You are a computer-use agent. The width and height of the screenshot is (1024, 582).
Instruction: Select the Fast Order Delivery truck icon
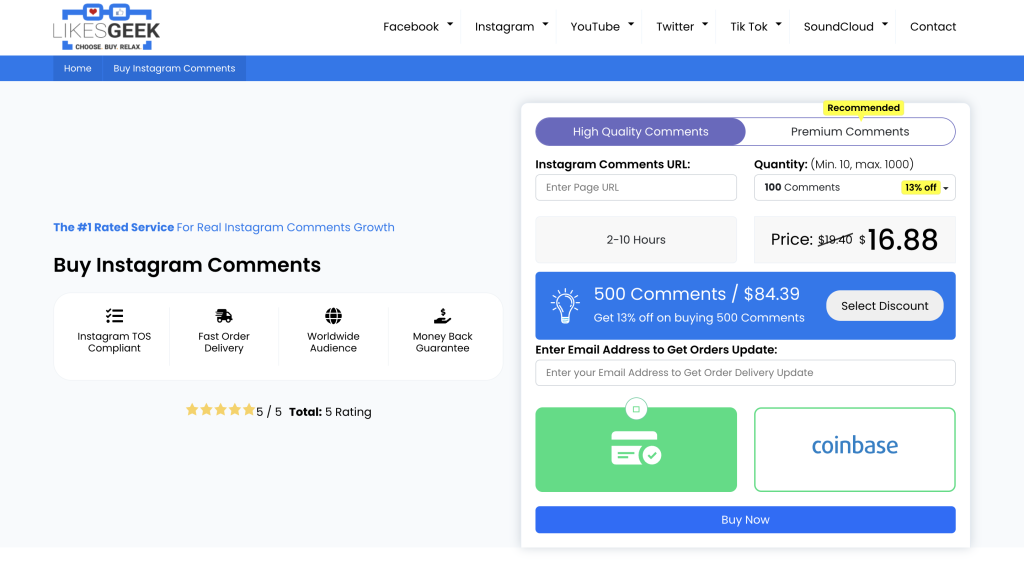pyautogui.click(x=223, y=315)
